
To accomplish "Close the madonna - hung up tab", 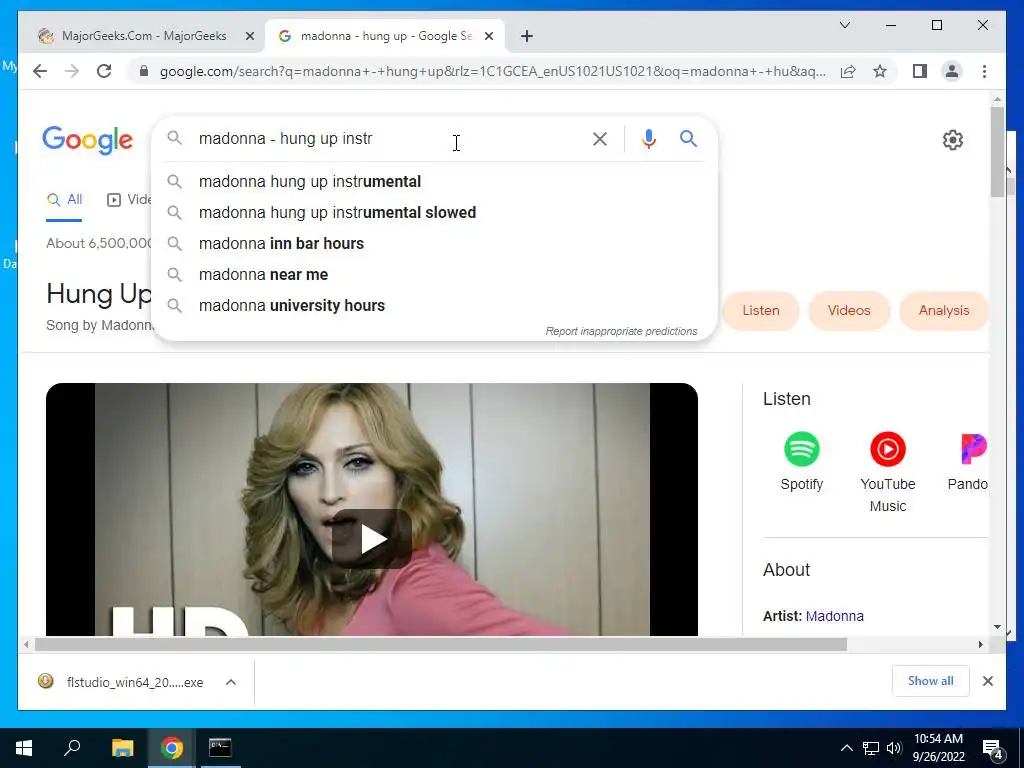I will pyautogui.click(x=488, y=36).
